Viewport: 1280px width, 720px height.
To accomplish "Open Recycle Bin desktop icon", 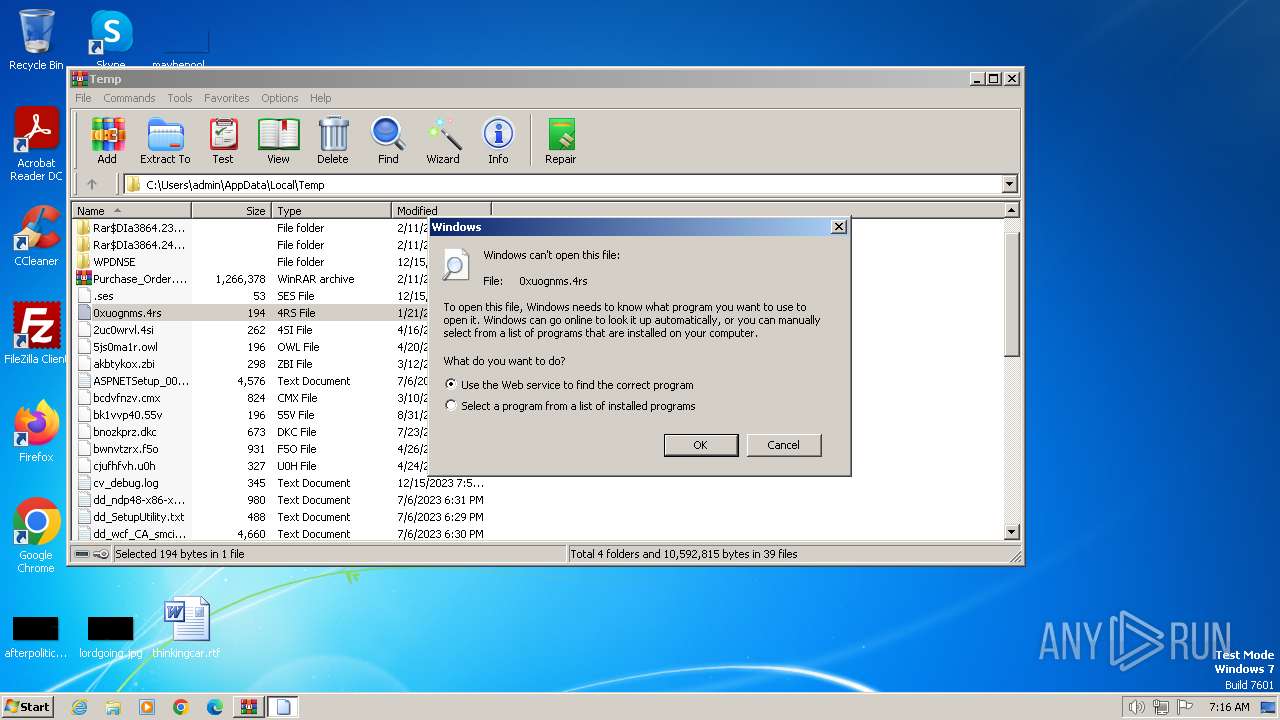I will [x=36, y=40].
